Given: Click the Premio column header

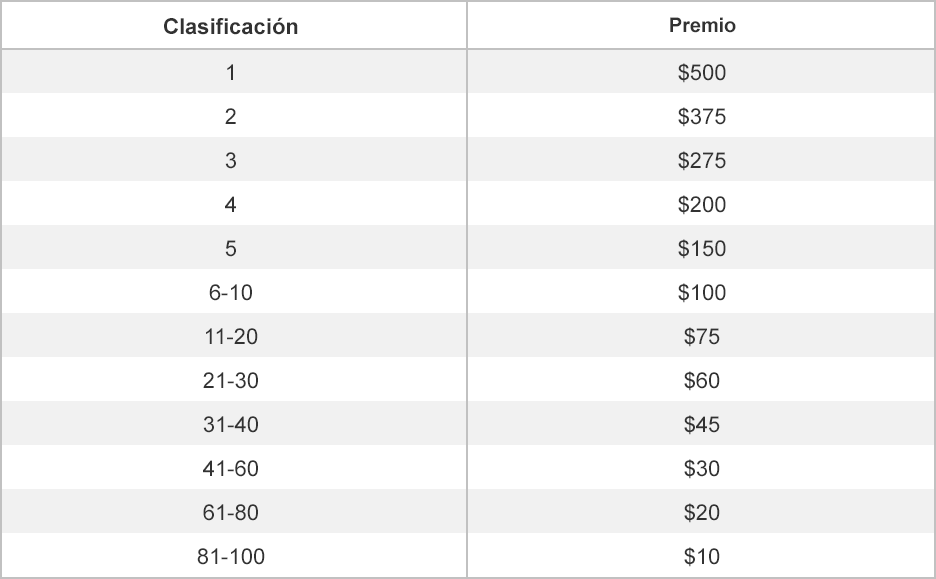Looking at the screenshot, I should click(x=702, y=25).
